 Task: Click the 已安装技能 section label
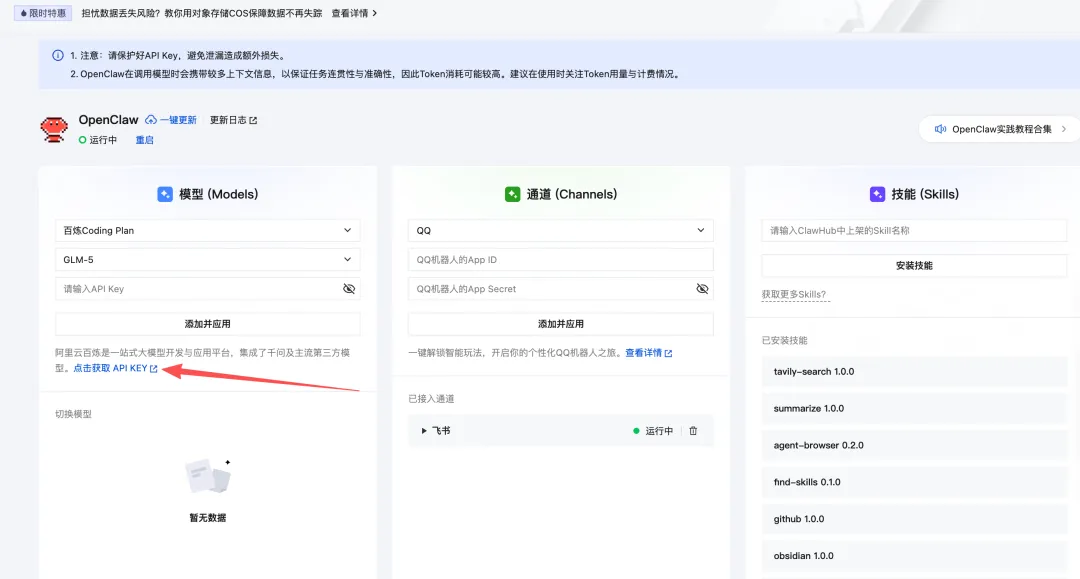point(785,340)
